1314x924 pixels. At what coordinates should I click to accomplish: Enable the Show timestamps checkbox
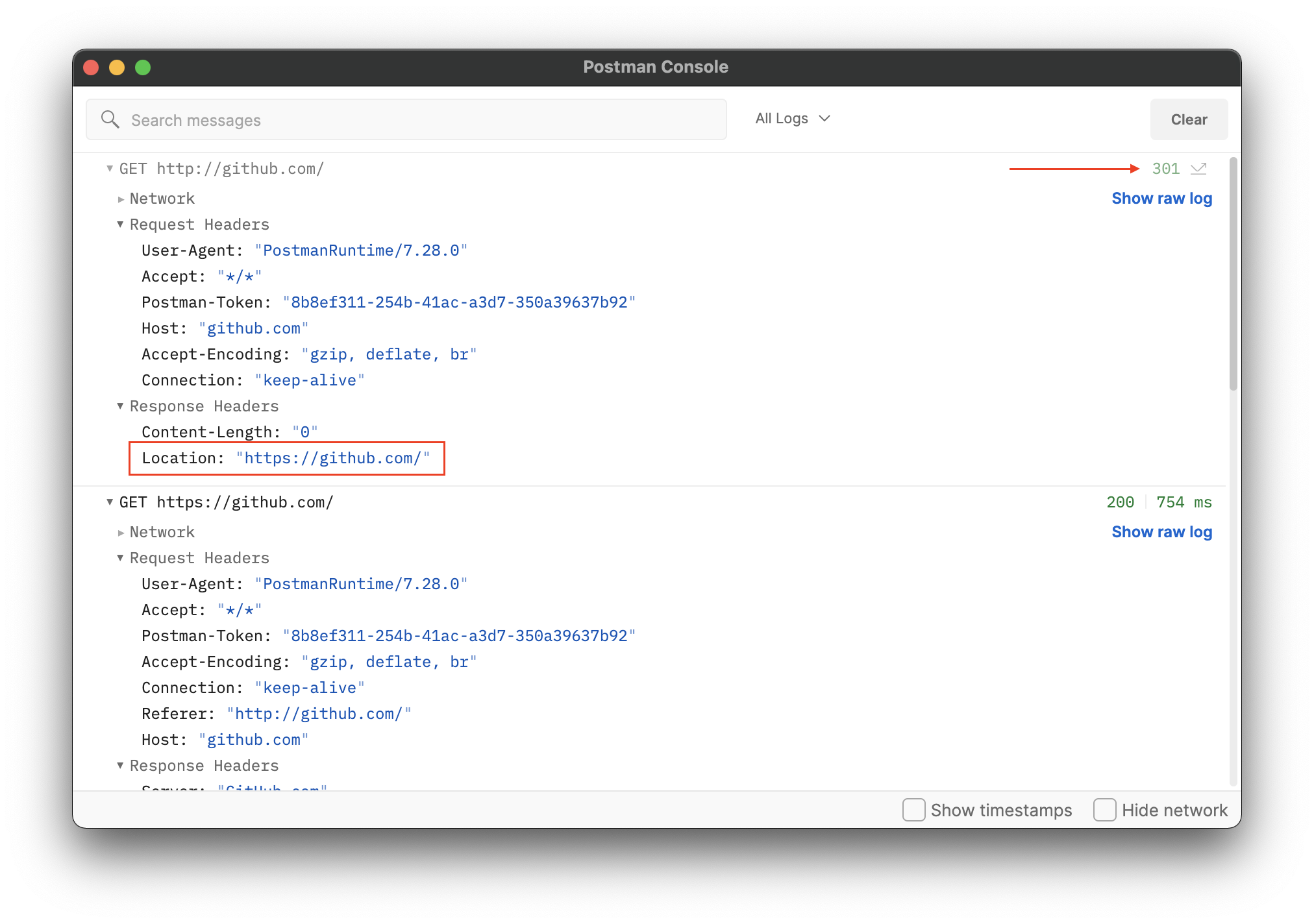tap(914, 810)
